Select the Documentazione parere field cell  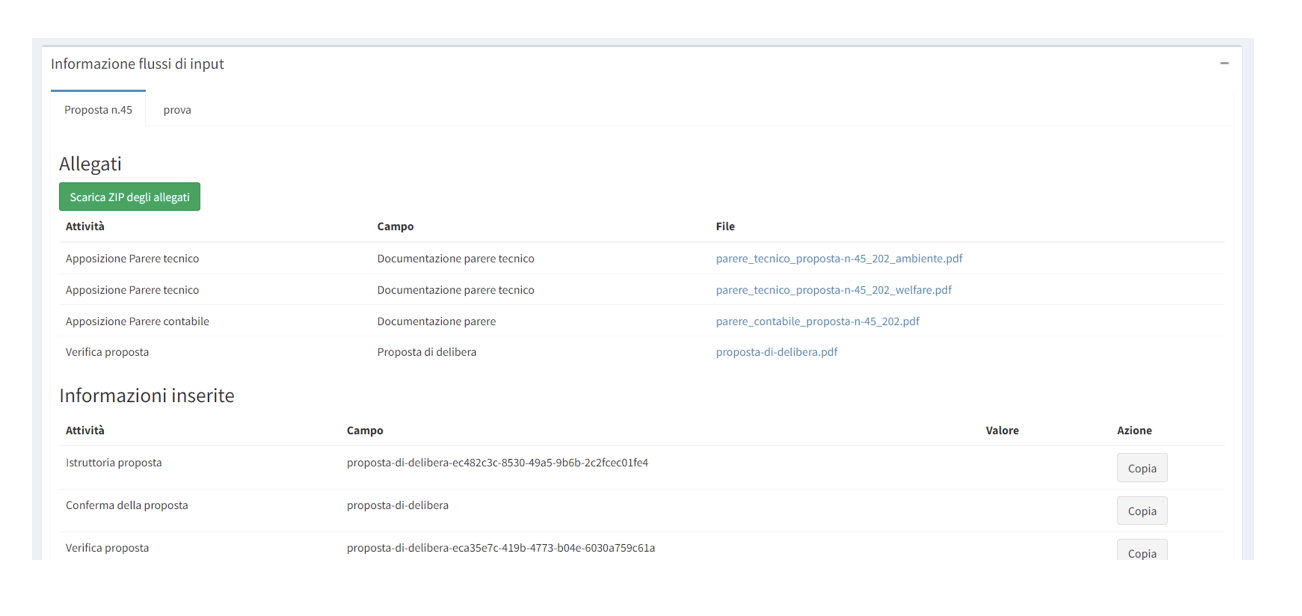pyautogui.click(x=436, y=322)
